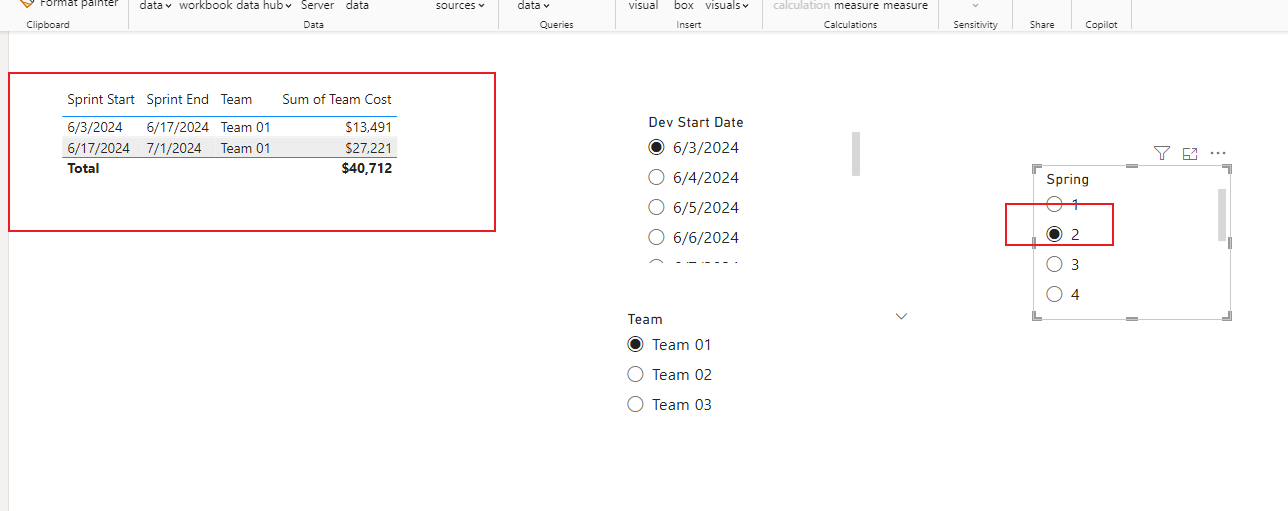Click the $40,712 total value
1288x511 pixels.
click(367, 169)
